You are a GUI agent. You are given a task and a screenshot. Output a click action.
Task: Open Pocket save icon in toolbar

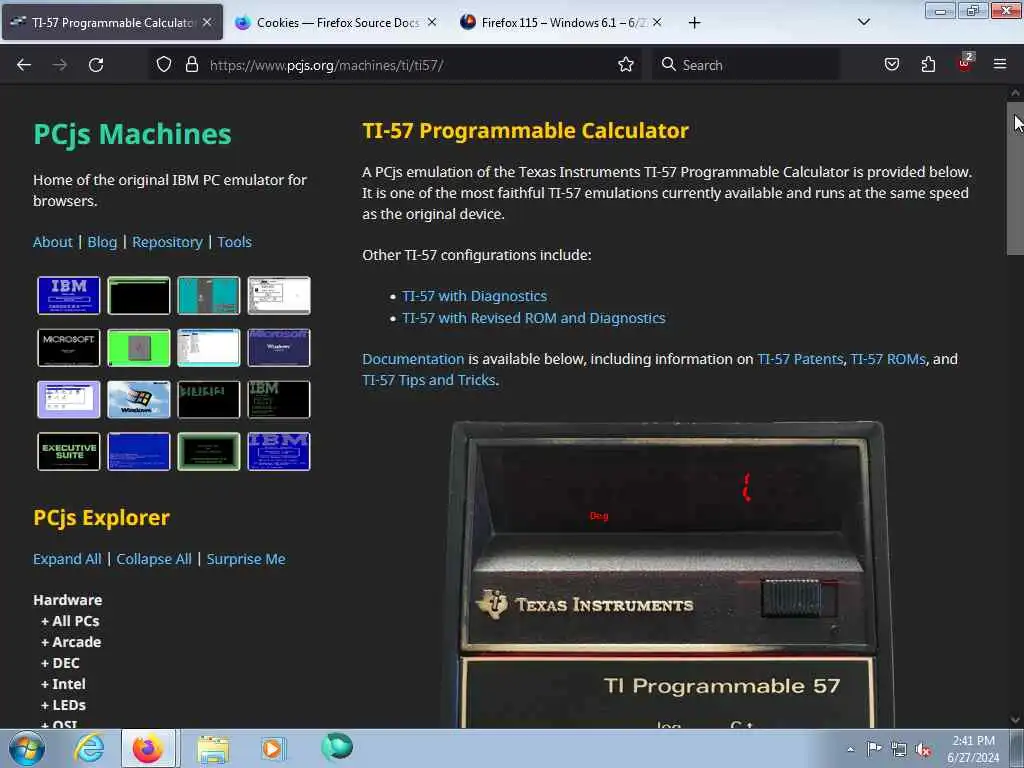tap(891, 65)
